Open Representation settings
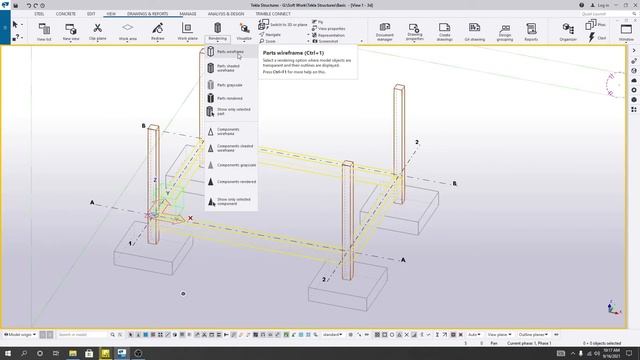Viewport: 640px width, 360px height. click(x=328, y=35)
